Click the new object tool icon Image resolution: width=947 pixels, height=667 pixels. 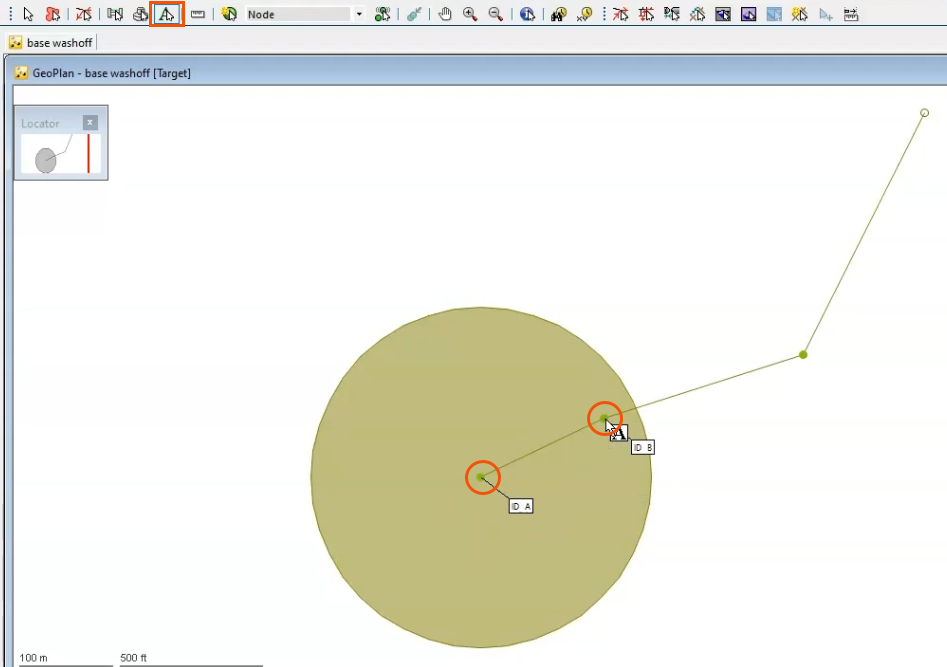pyautogui.click(x=229, y=15)
